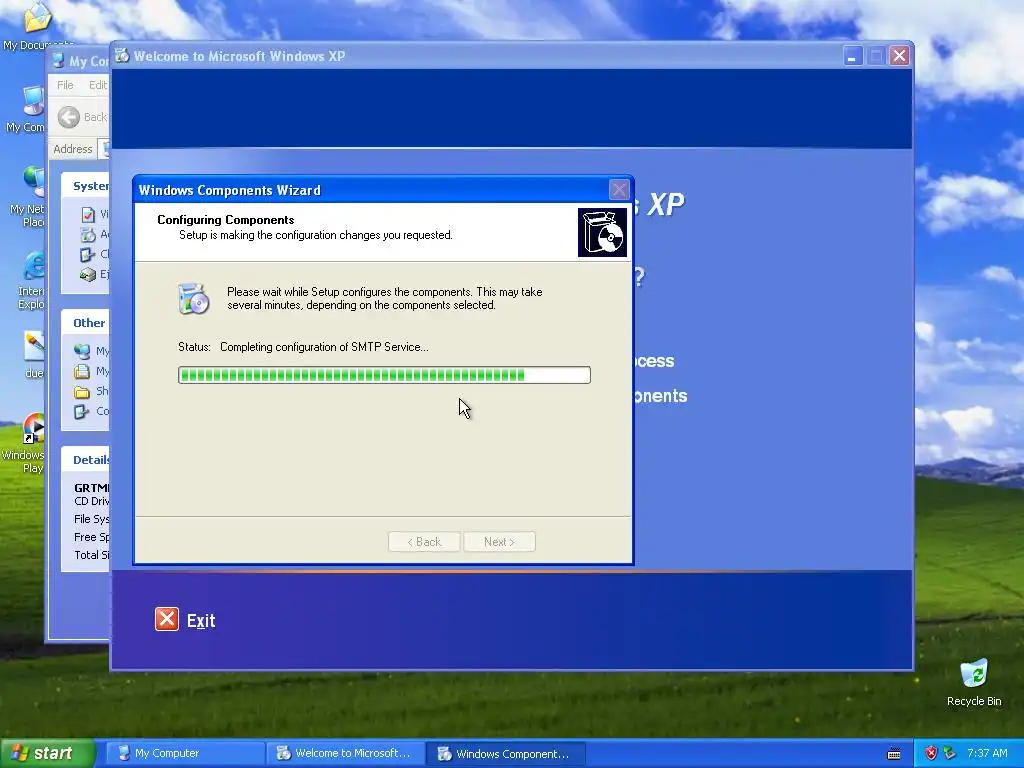Screen dimensions: 1024x768
Task: Switch to My Computer taskbar button
Action: coord(184,753)
